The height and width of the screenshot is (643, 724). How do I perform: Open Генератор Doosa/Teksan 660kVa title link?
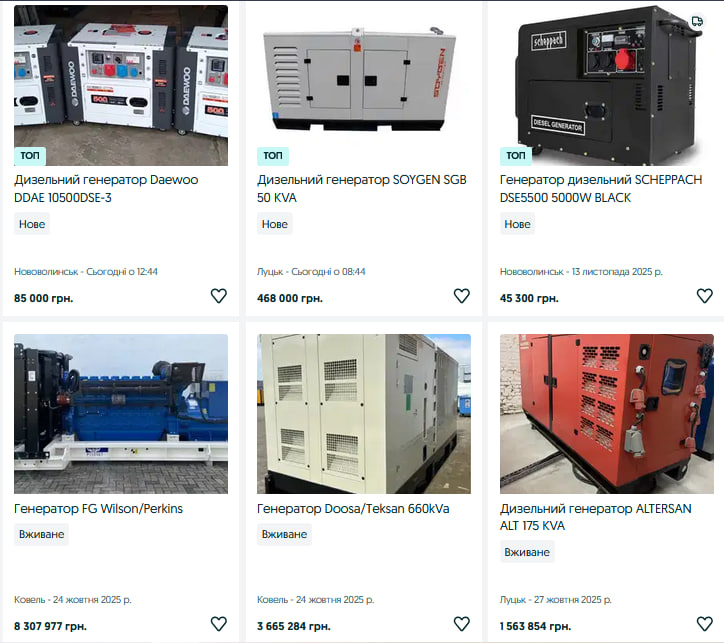tap(353, 509)
